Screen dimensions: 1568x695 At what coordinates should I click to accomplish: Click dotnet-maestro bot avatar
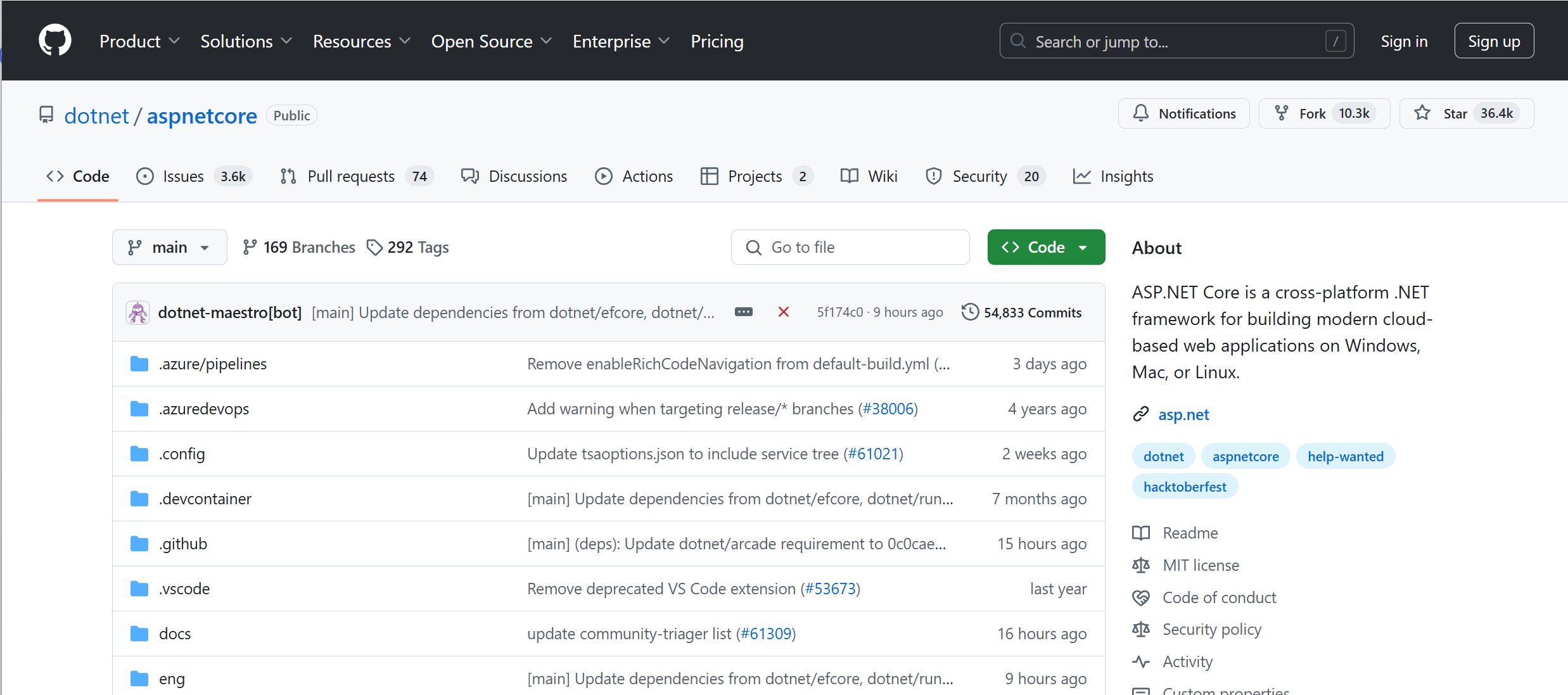[x=137, y=312]
